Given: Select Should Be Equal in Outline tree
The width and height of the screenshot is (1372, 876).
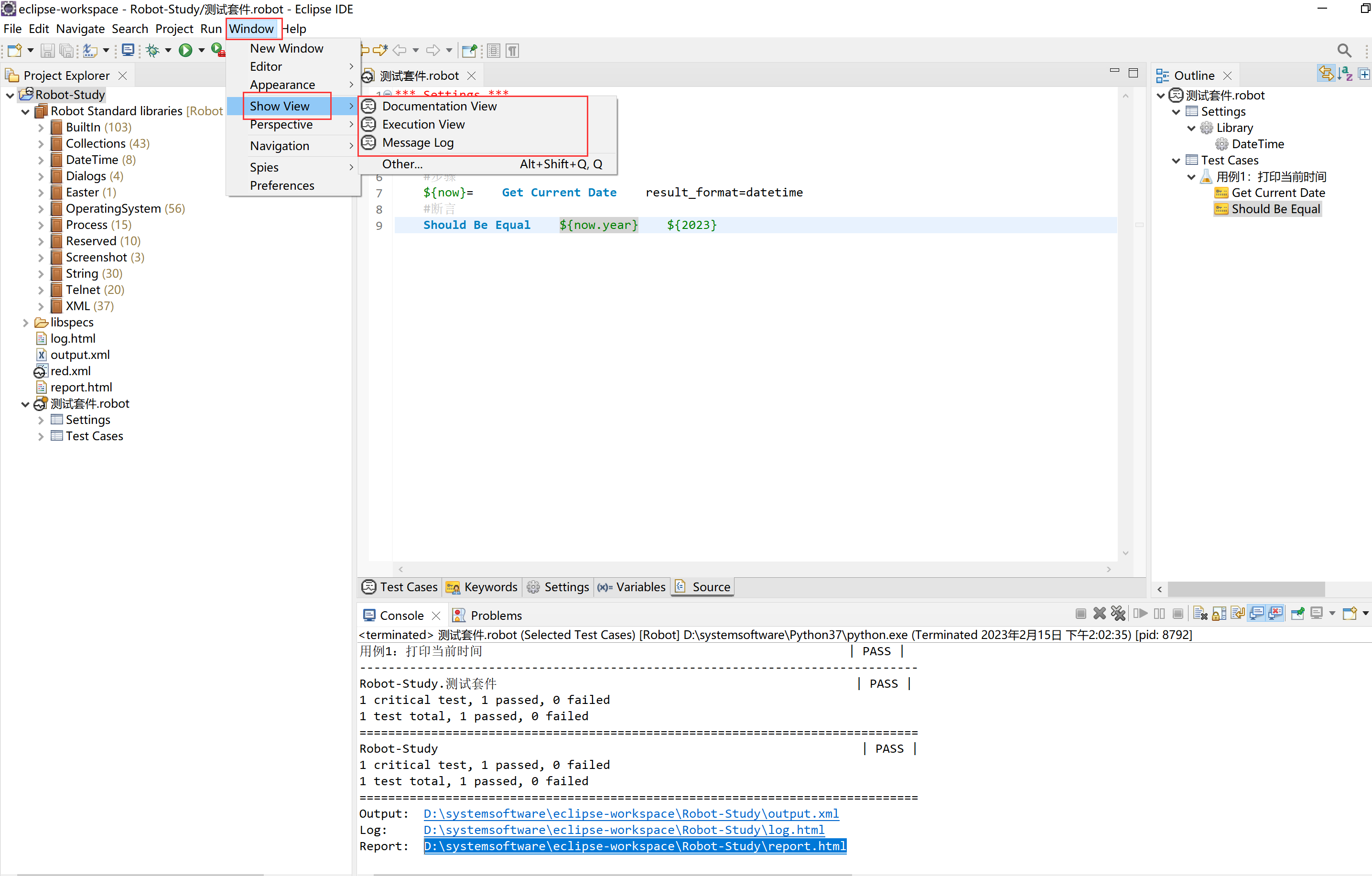Looking at the screenshot, I should (1275, 209).
